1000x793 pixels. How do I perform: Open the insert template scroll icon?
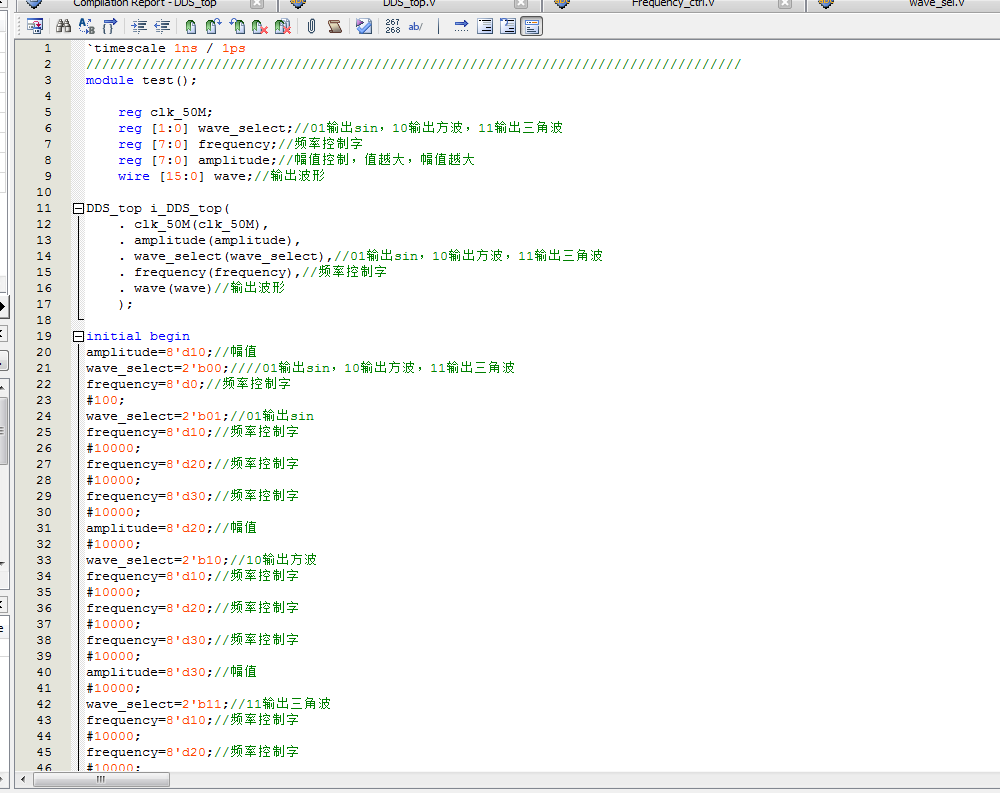tap(334, 26)
